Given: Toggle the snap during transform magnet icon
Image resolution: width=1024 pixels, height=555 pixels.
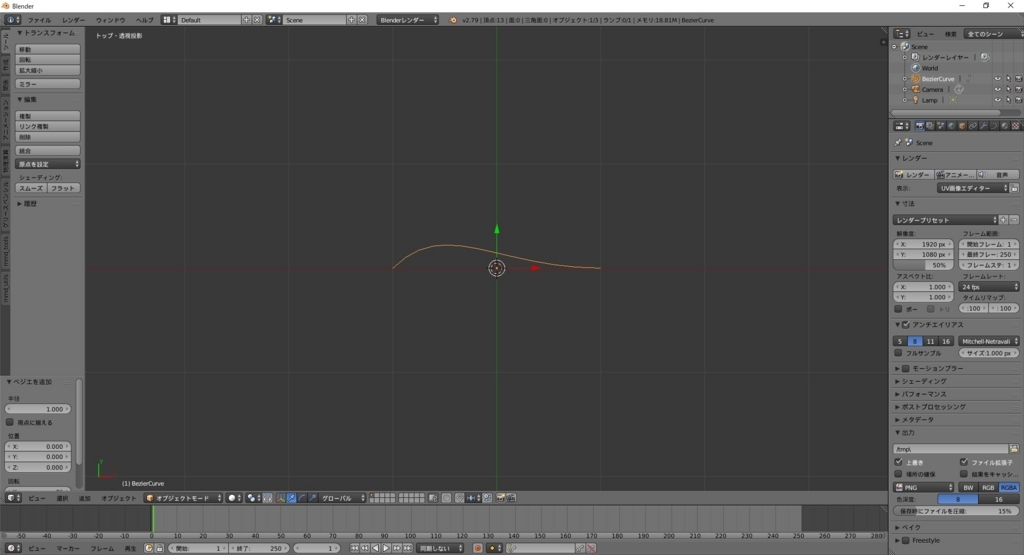Looking at the screenshot, I should [460, 498].
